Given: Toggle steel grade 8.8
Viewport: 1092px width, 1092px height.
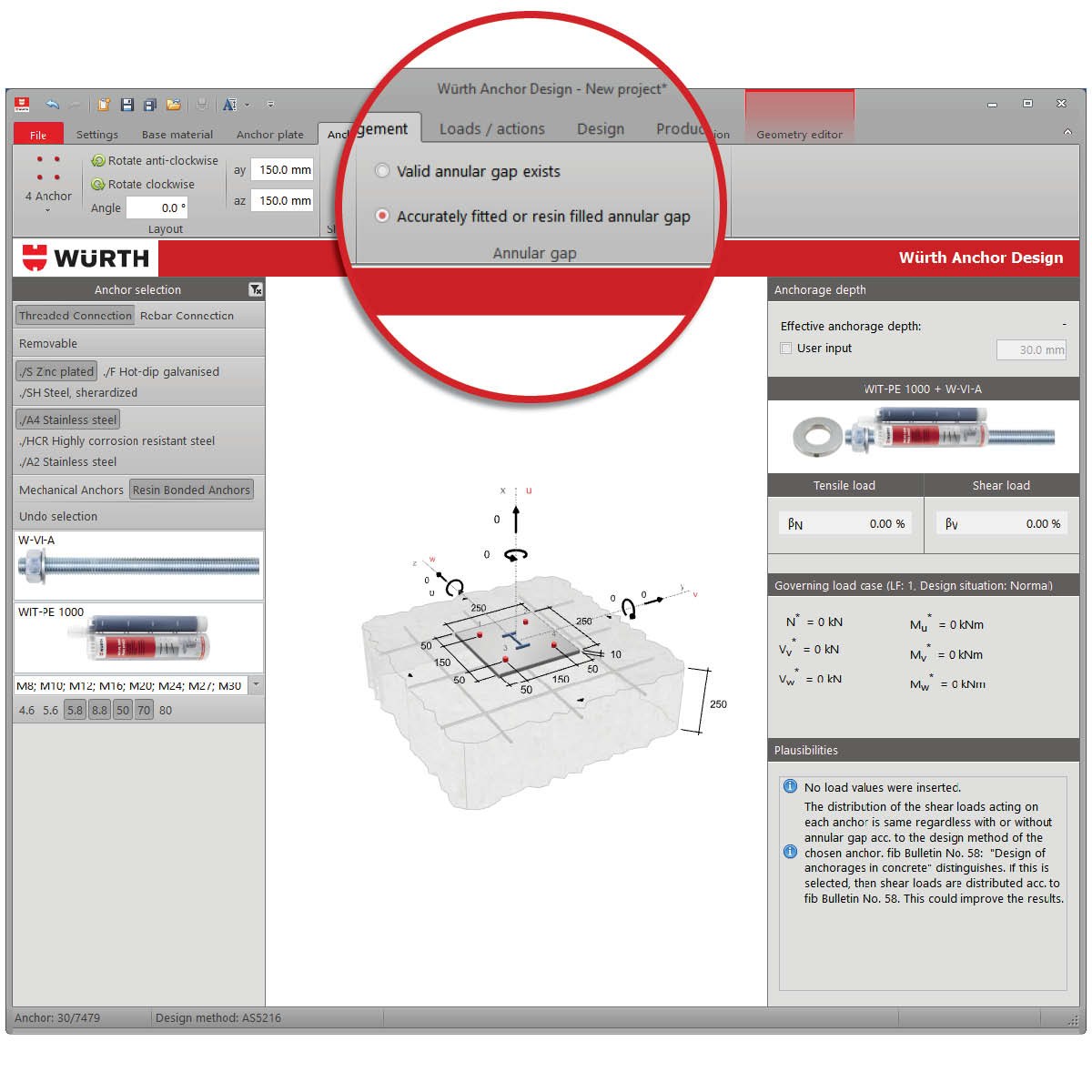Looking at the screenshot, I should [x=99, y=711].
